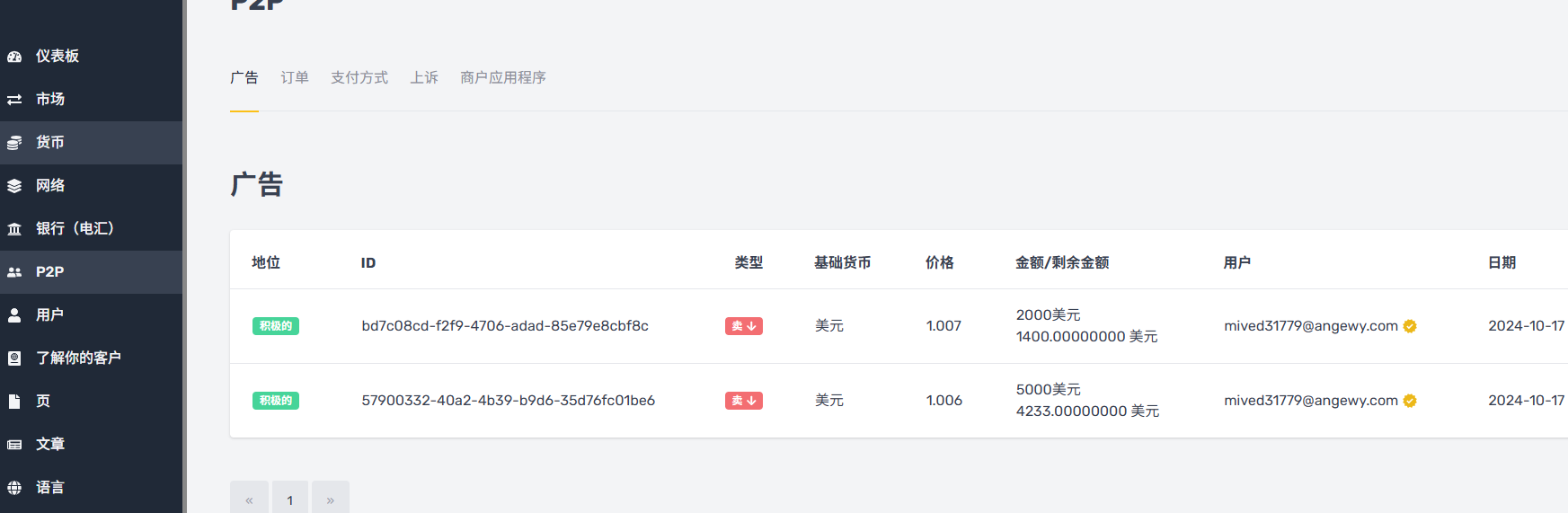Click amount 2000美元
The image size is (1568, 513).
1049,315
